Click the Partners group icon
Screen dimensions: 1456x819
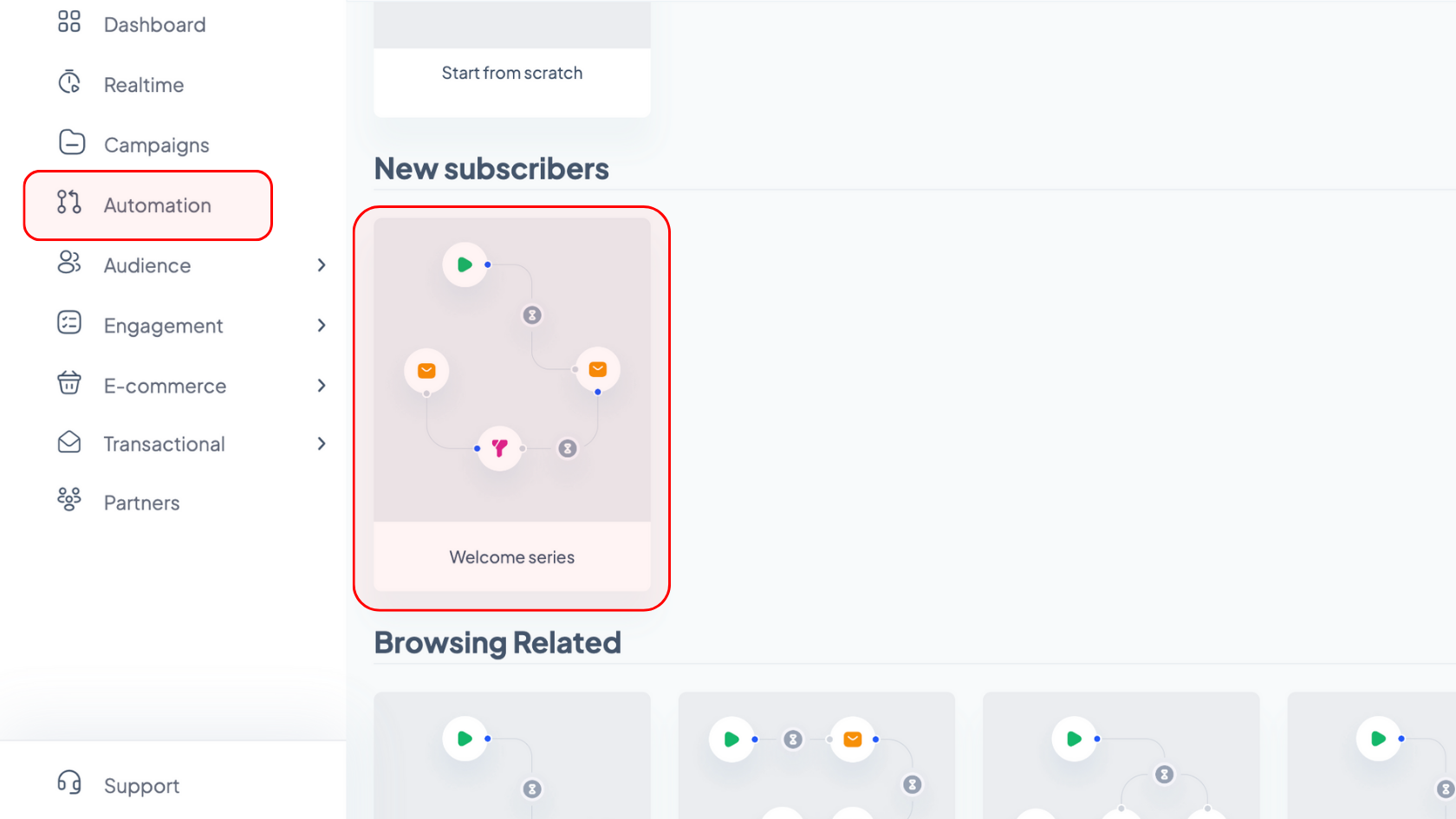(x=69, y=499)
